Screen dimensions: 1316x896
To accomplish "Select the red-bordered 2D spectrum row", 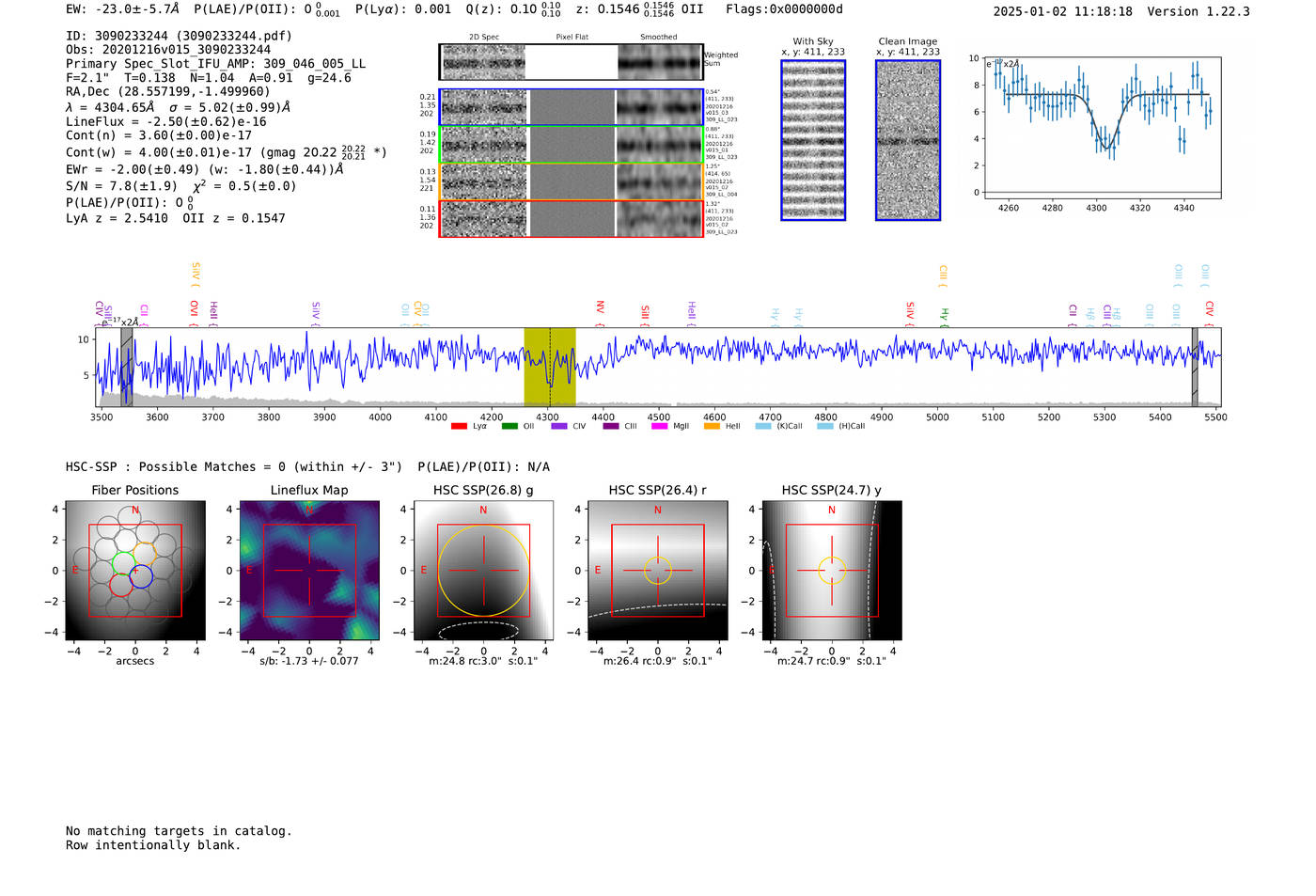I will (x=571, y=219).
